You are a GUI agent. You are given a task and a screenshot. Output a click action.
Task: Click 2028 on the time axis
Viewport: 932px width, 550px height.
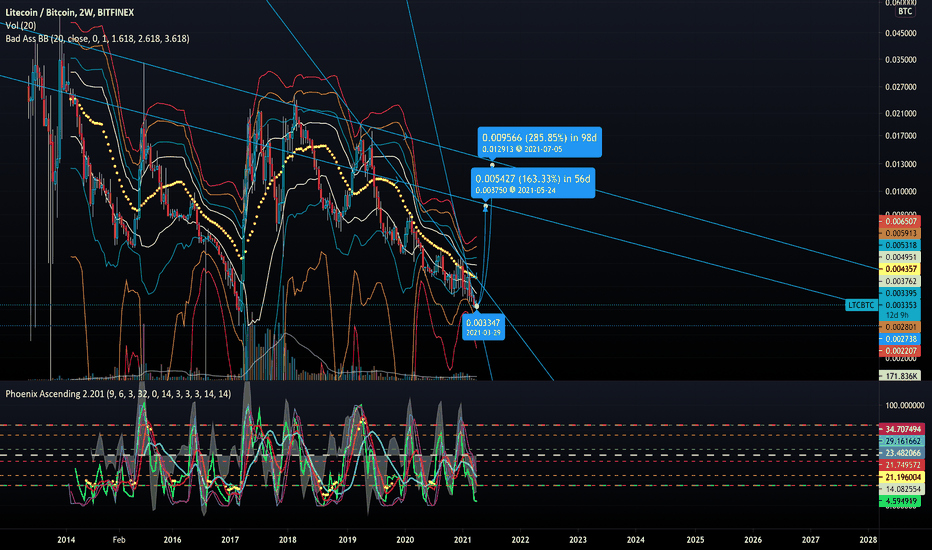(x=868, y=540)
